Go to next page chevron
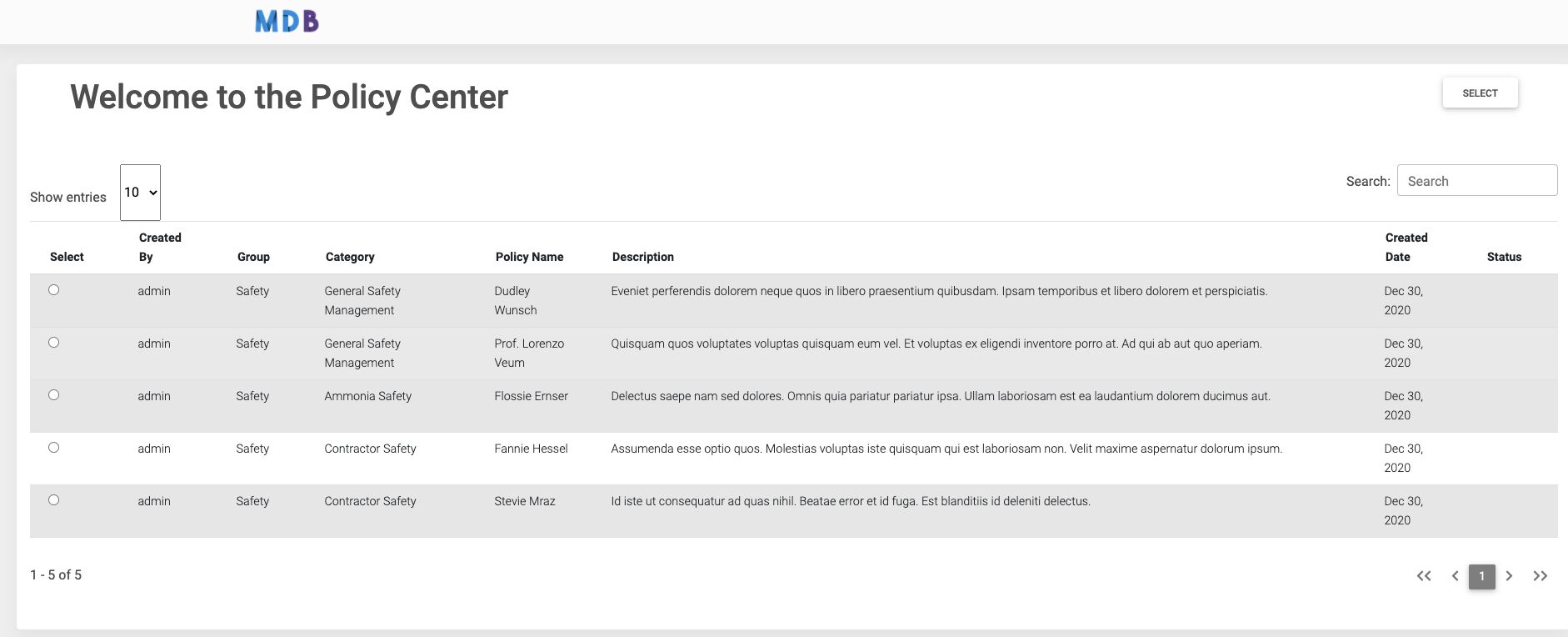The height and width of the screenshot is (637, 1568). point(1509,576)
